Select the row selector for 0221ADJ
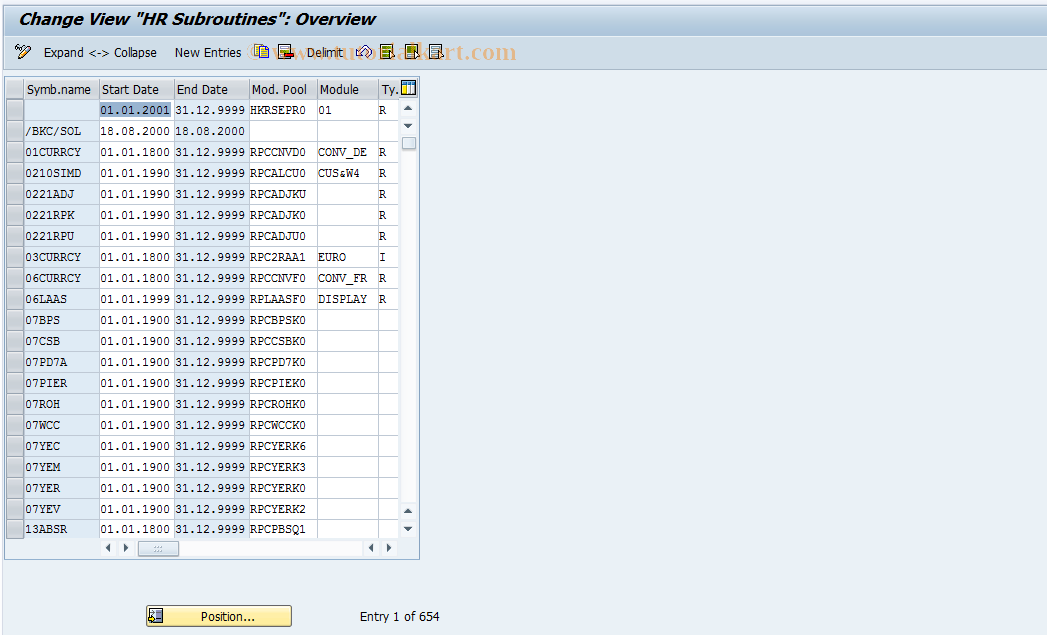 click(x=15, y=194)
